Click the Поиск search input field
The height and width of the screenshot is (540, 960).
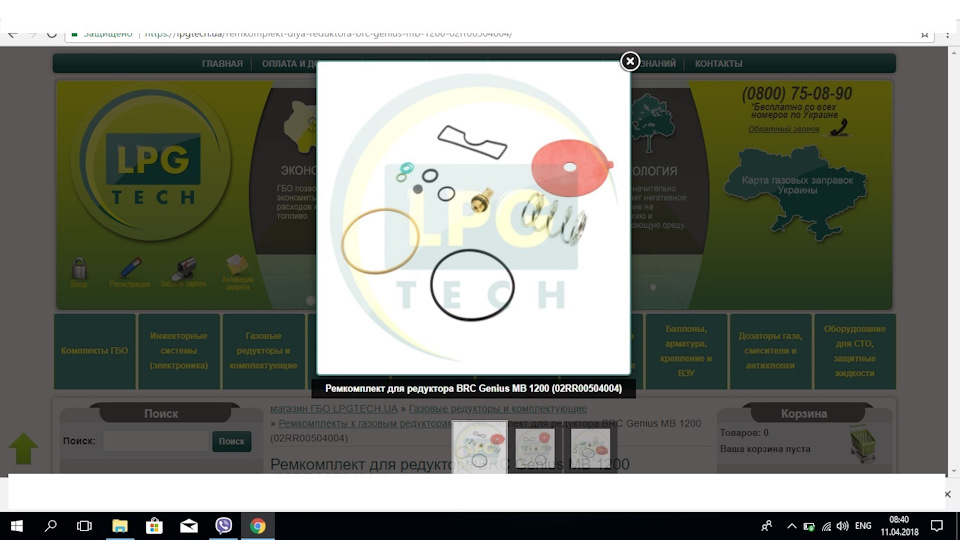(156, 441)
